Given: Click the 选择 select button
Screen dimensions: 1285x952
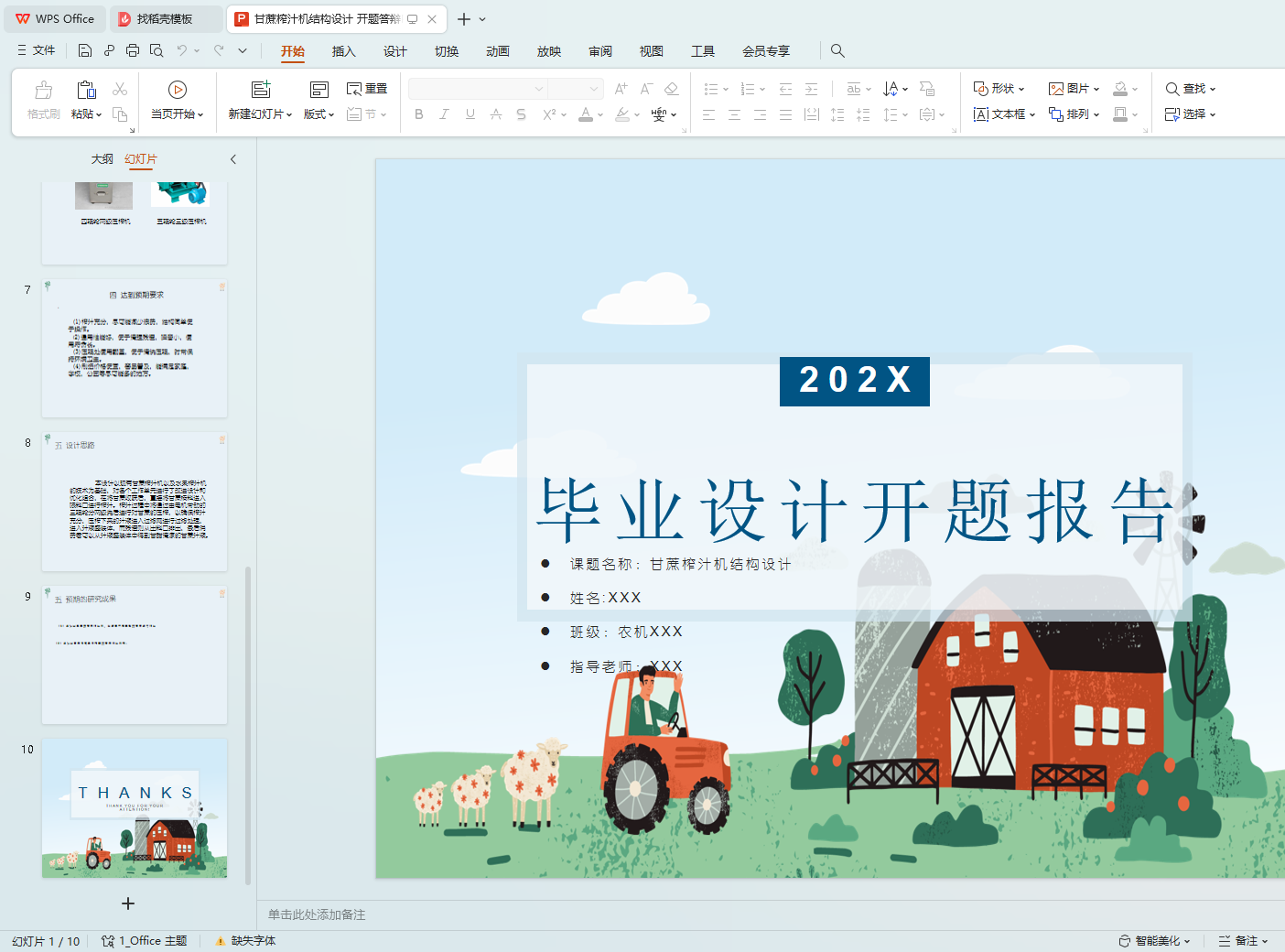Looking at the screenshot, I should [x=1190, y=114].
